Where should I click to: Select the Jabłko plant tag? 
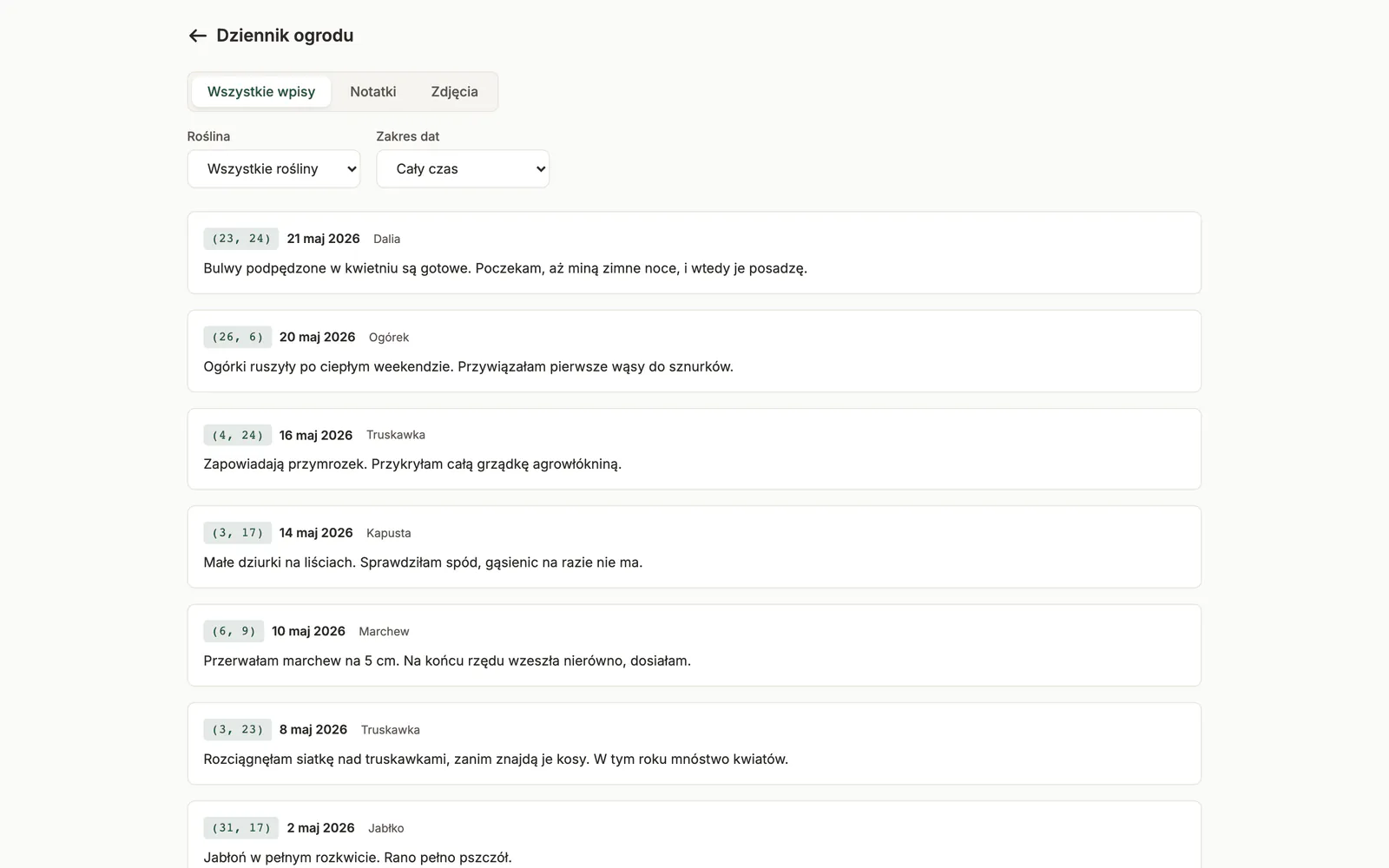click(386, 829)
